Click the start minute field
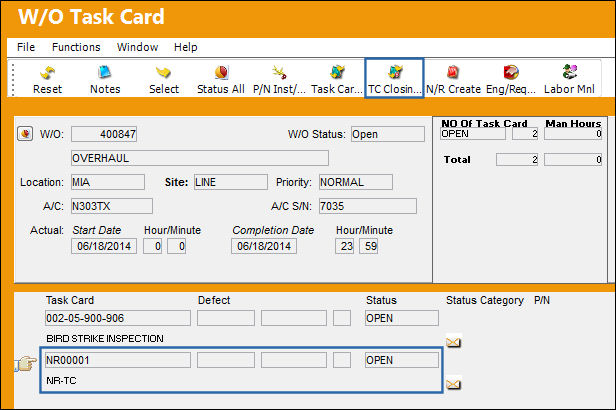 (176, 246)
